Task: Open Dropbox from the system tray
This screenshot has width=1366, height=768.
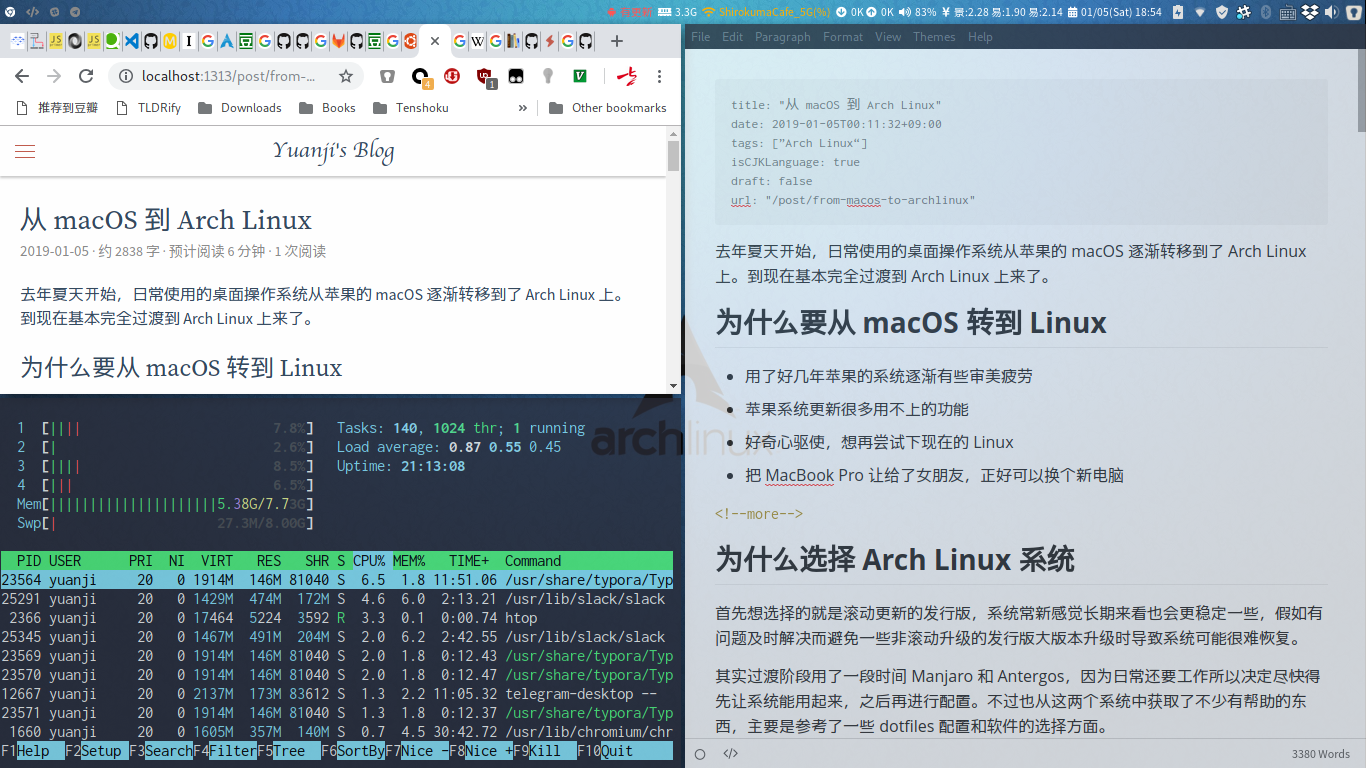Action: [1310, 13]
